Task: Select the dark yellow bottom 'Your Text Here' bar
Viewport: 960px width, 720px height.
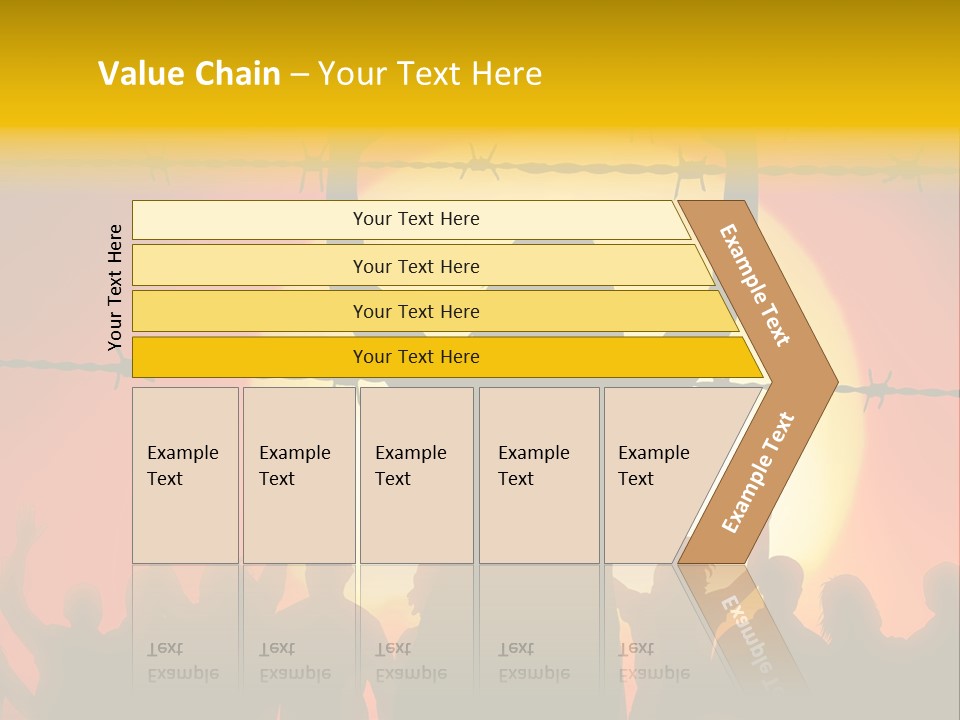Action: coord(447,357)
